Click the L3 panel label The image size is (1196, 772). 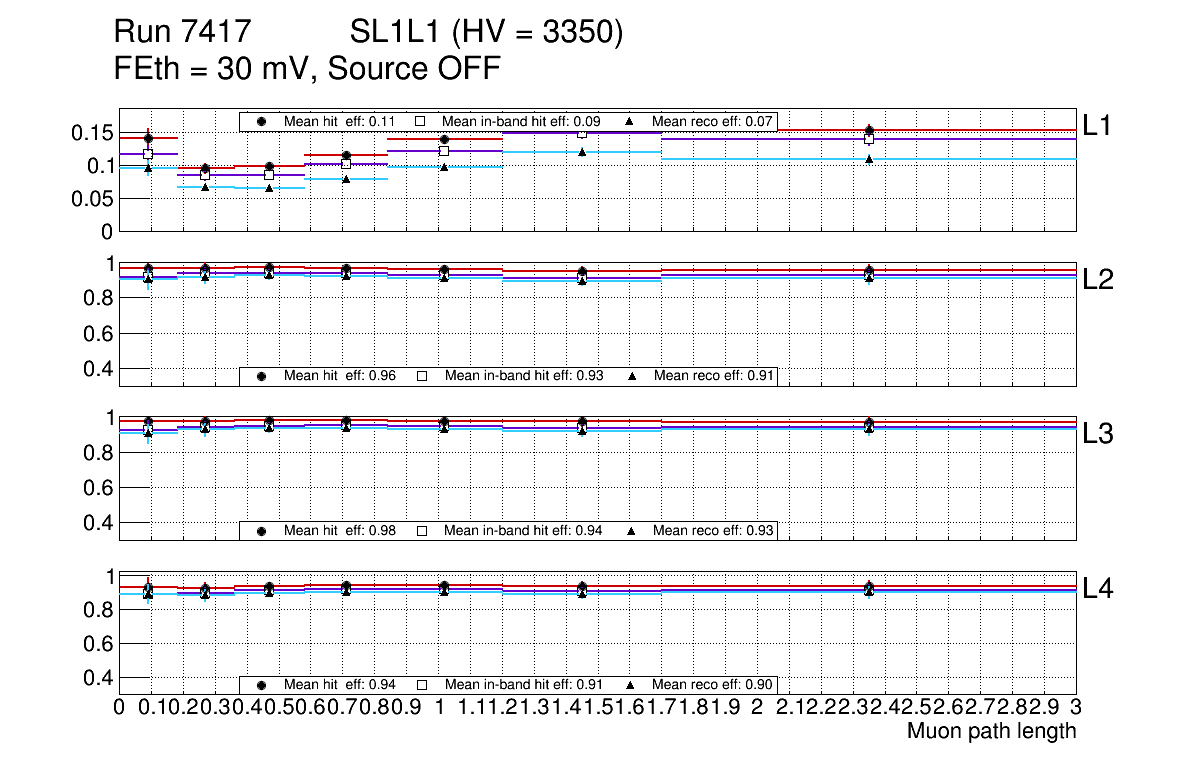coord(1098,434)
